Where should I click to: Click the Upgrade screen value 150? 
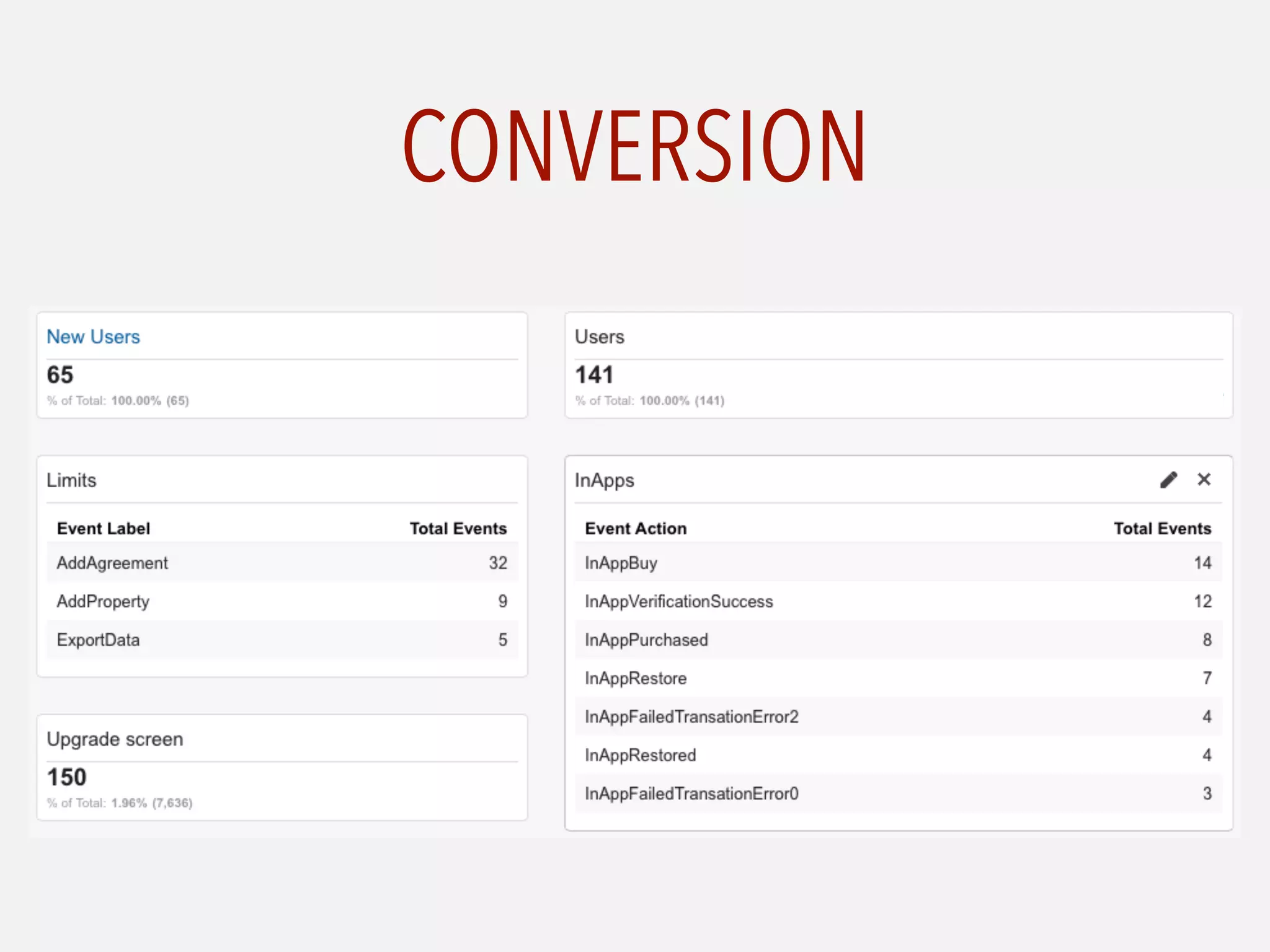coord(66,777)
